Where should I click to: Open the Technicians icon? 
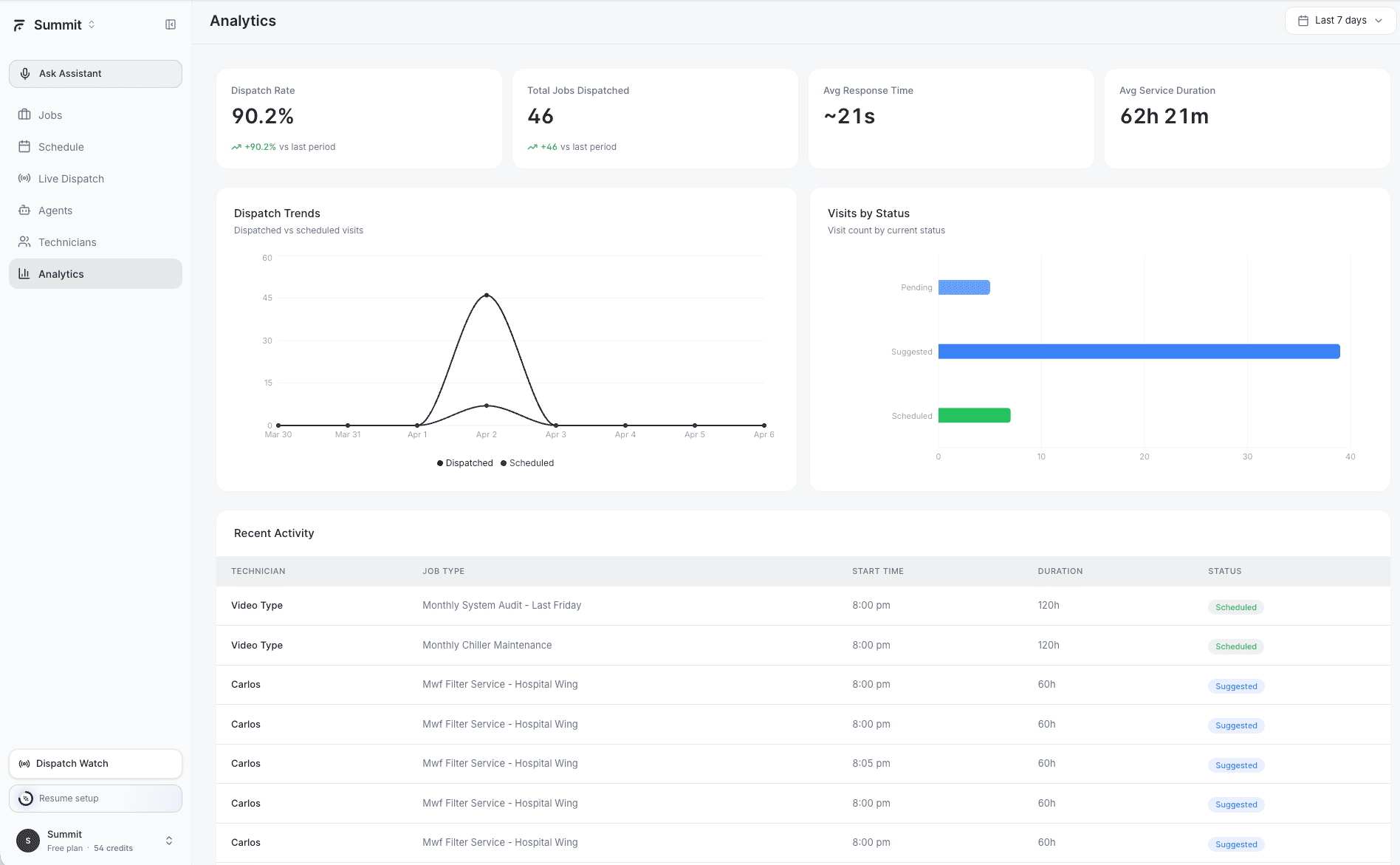coord(24,242)
